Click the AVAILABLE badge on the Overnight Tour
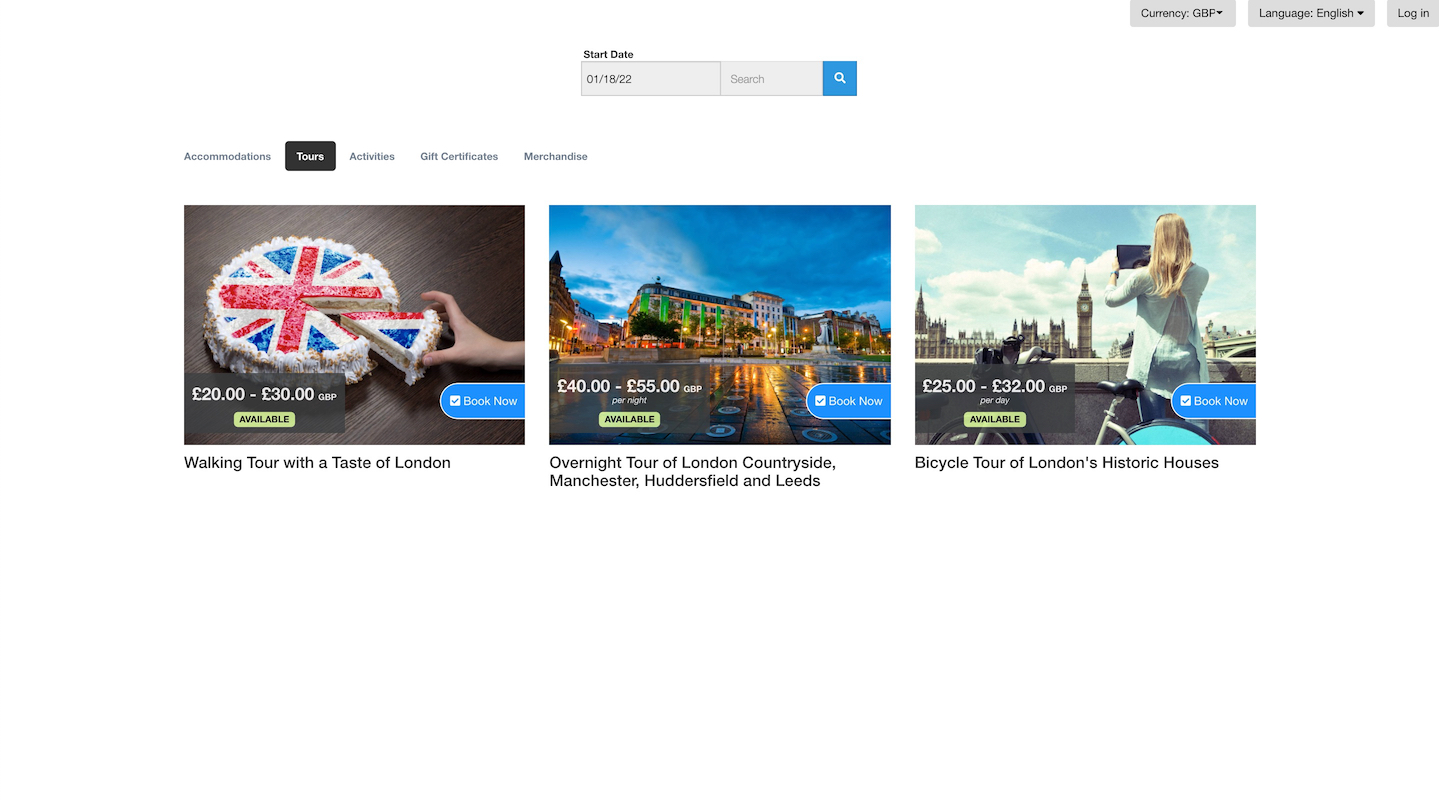 [x=630, y=419]
